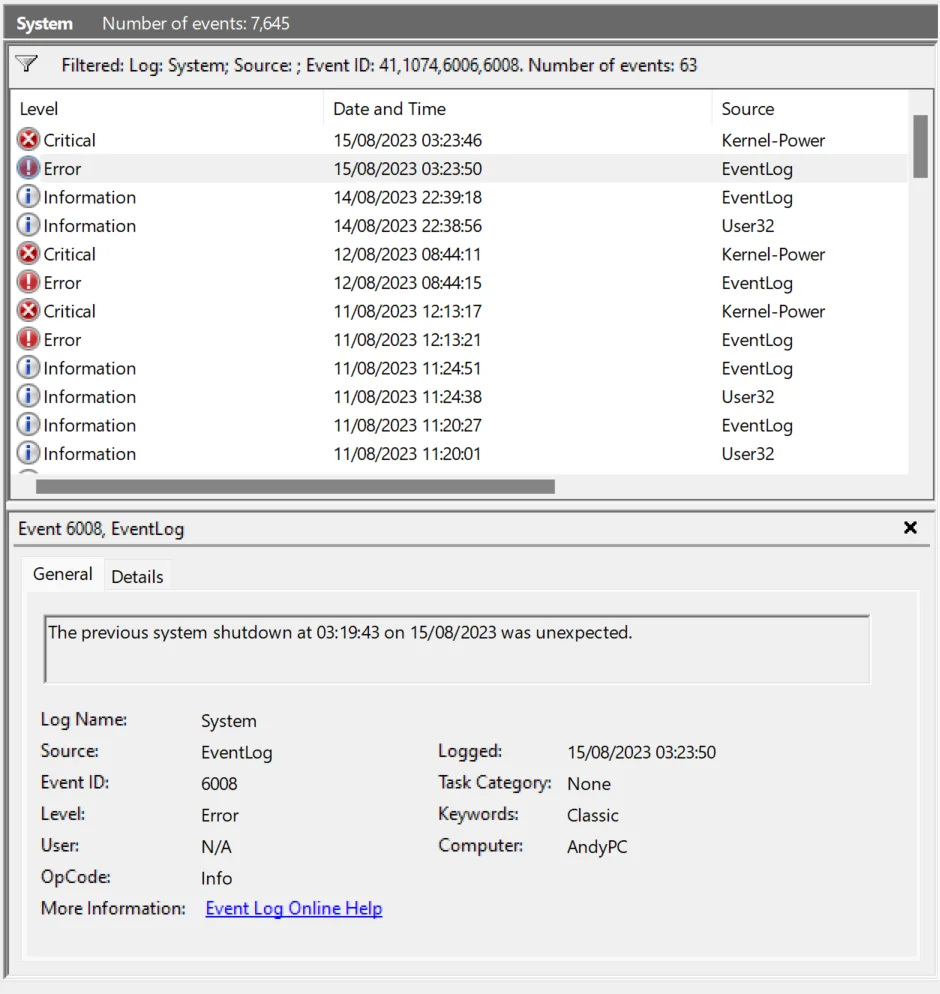Click the Event 6008, EventLog pane title
The height and width of the screenshot is (994, 940).
tap(101, 529)
